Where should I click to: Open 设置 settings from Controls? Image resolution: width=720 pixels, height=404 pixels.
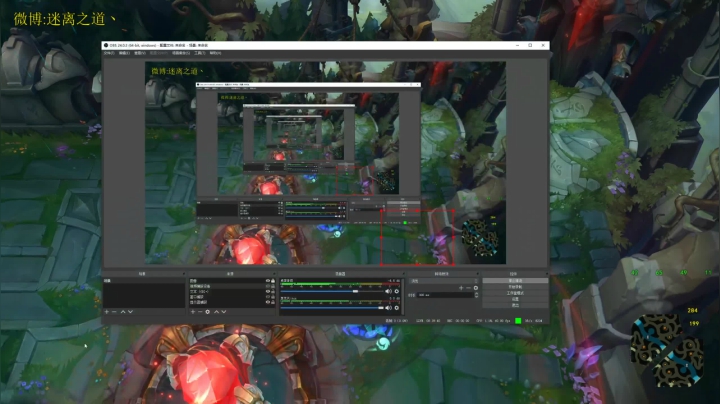pyautogui.click(x=515, y=299)
